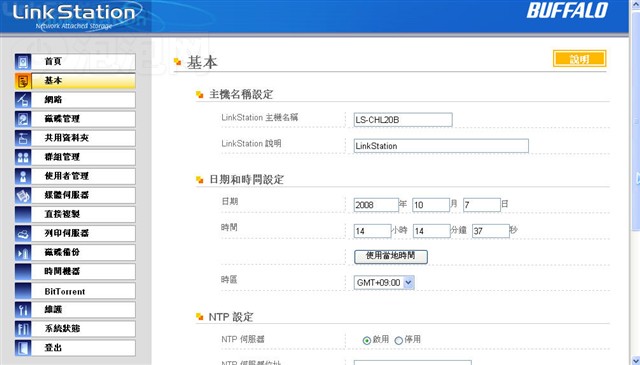Image resolution: width=640 pixels, height=365 pixels.
Task: Click the seconds field showing 37
Action: [491, 231]
